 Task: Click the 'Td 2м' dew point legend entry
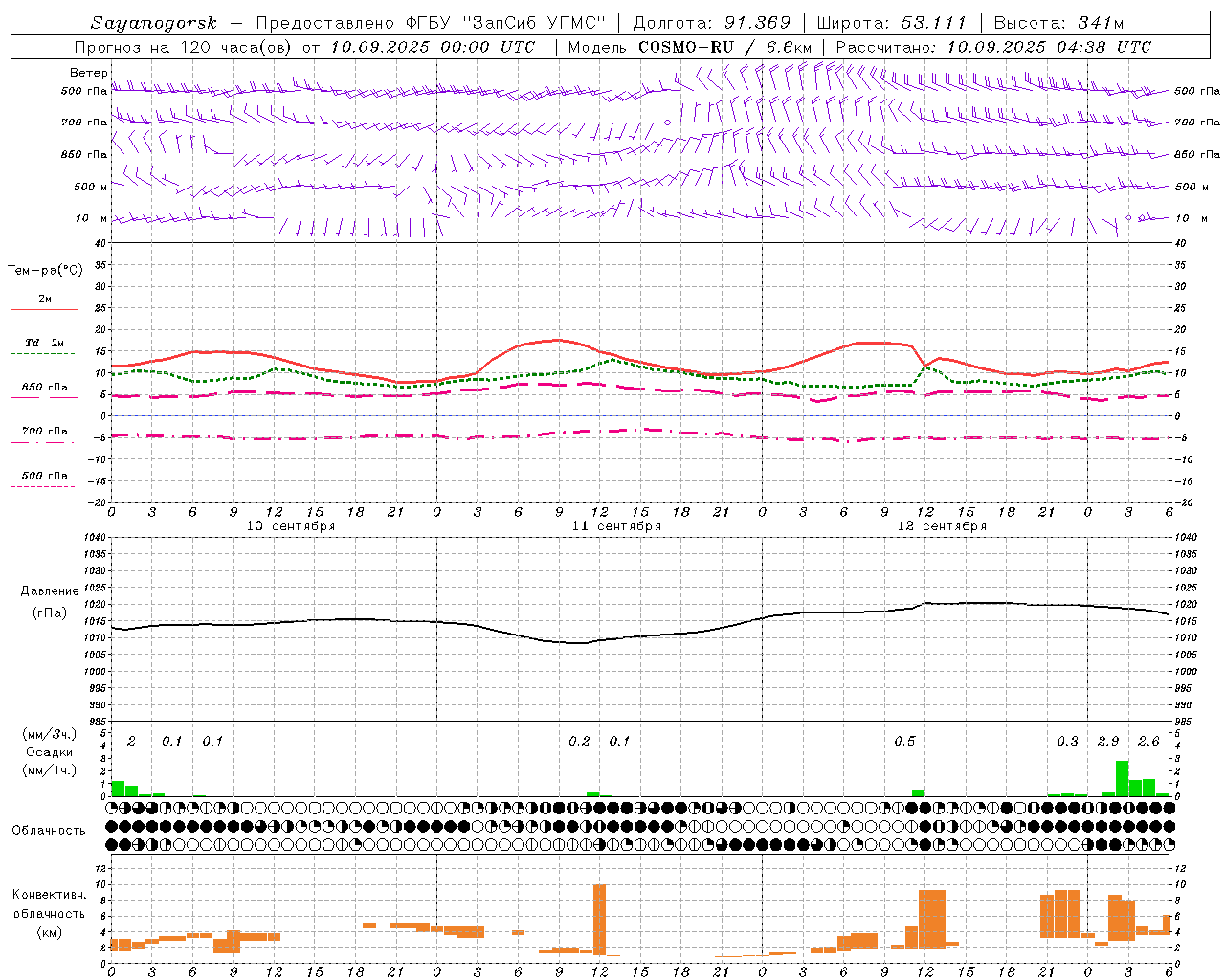tap(45, 343)
